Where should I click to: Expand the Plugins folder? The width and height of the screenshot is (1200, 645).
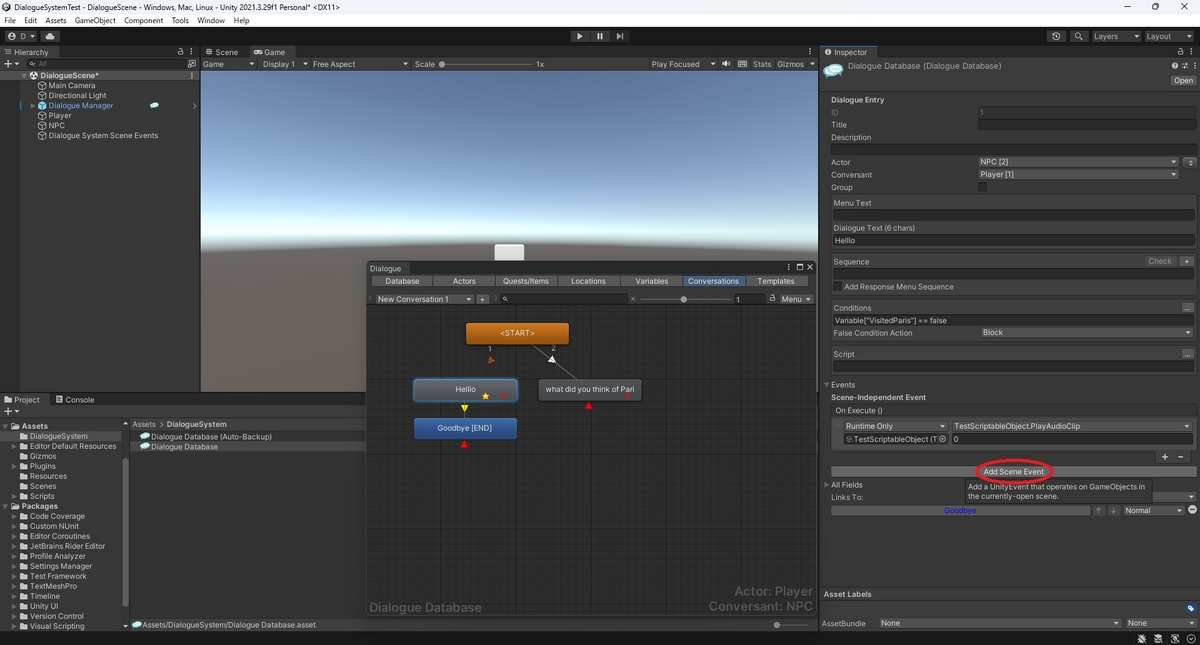(14, 466)
